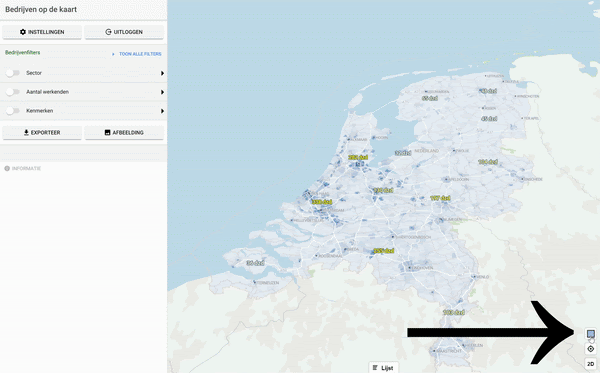This screenshot has width=600, height=373.
Task: Enable the Aantal werkenden filter switch
Action: [x=13, y=92]
